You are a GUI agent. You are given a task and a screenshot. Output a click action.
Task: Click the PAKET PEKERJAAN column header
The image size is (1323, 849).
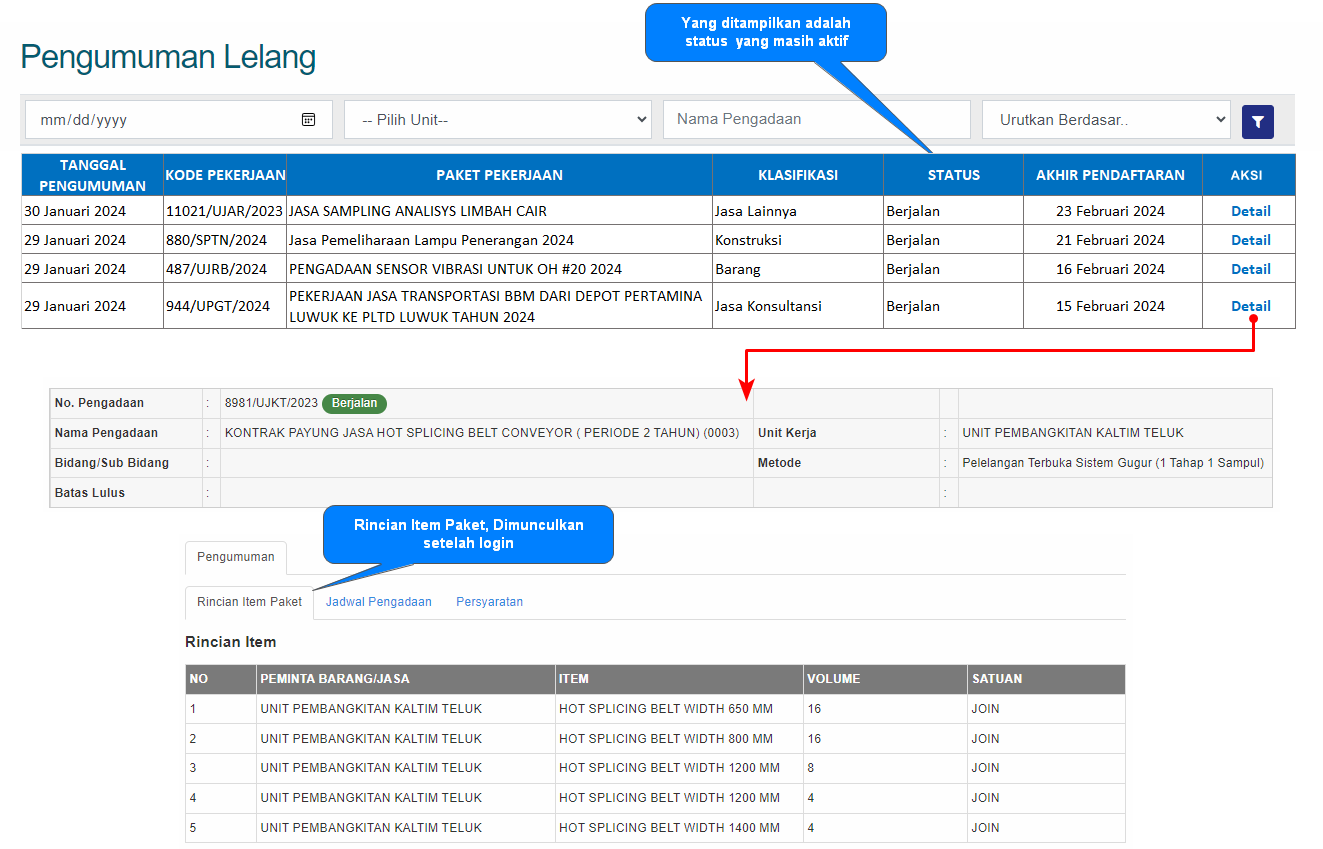[x=499, y=175]
